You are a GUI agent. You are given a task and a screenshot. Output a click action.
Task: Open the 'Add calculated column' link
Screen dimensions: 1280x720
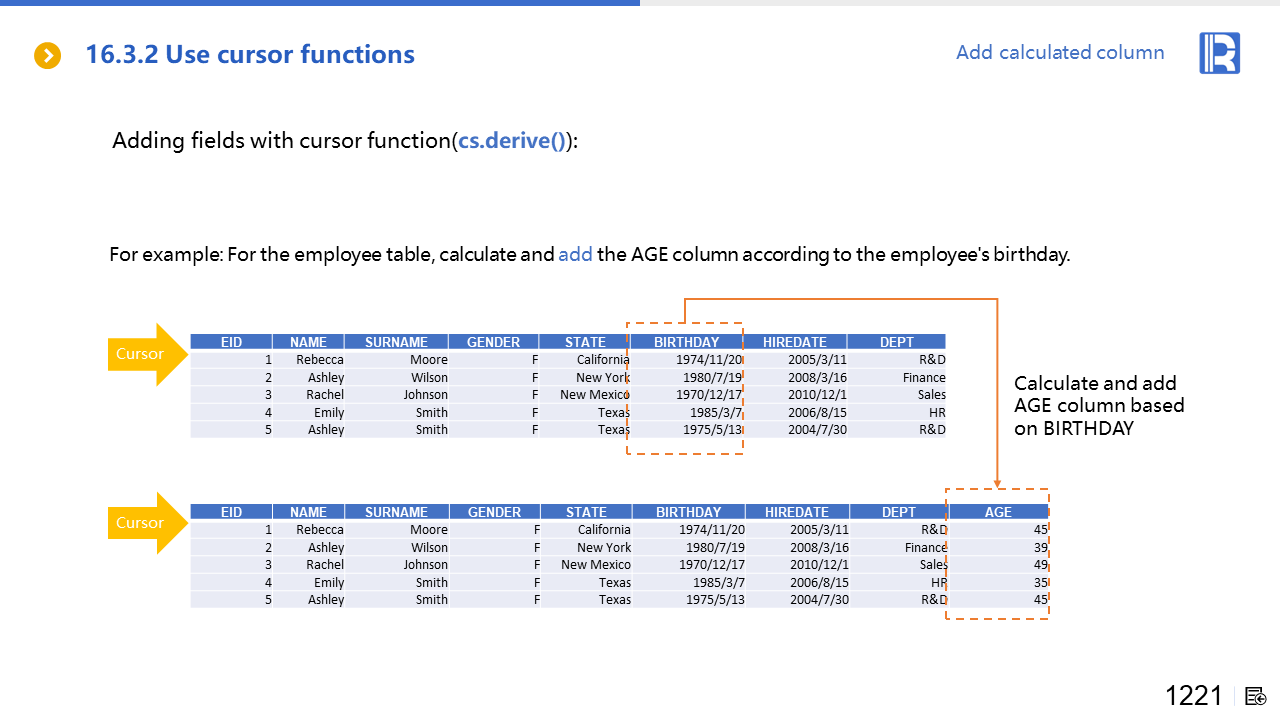click(x=1059, y=53)
